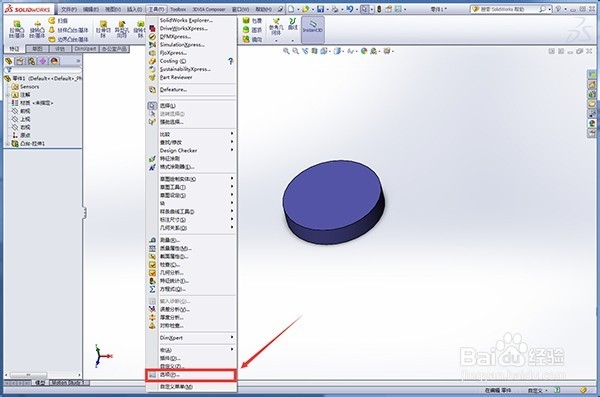Click the Zoom to Area magnifier icon
The height and width of the screenshot is (397, 600).
coord(295,51)
